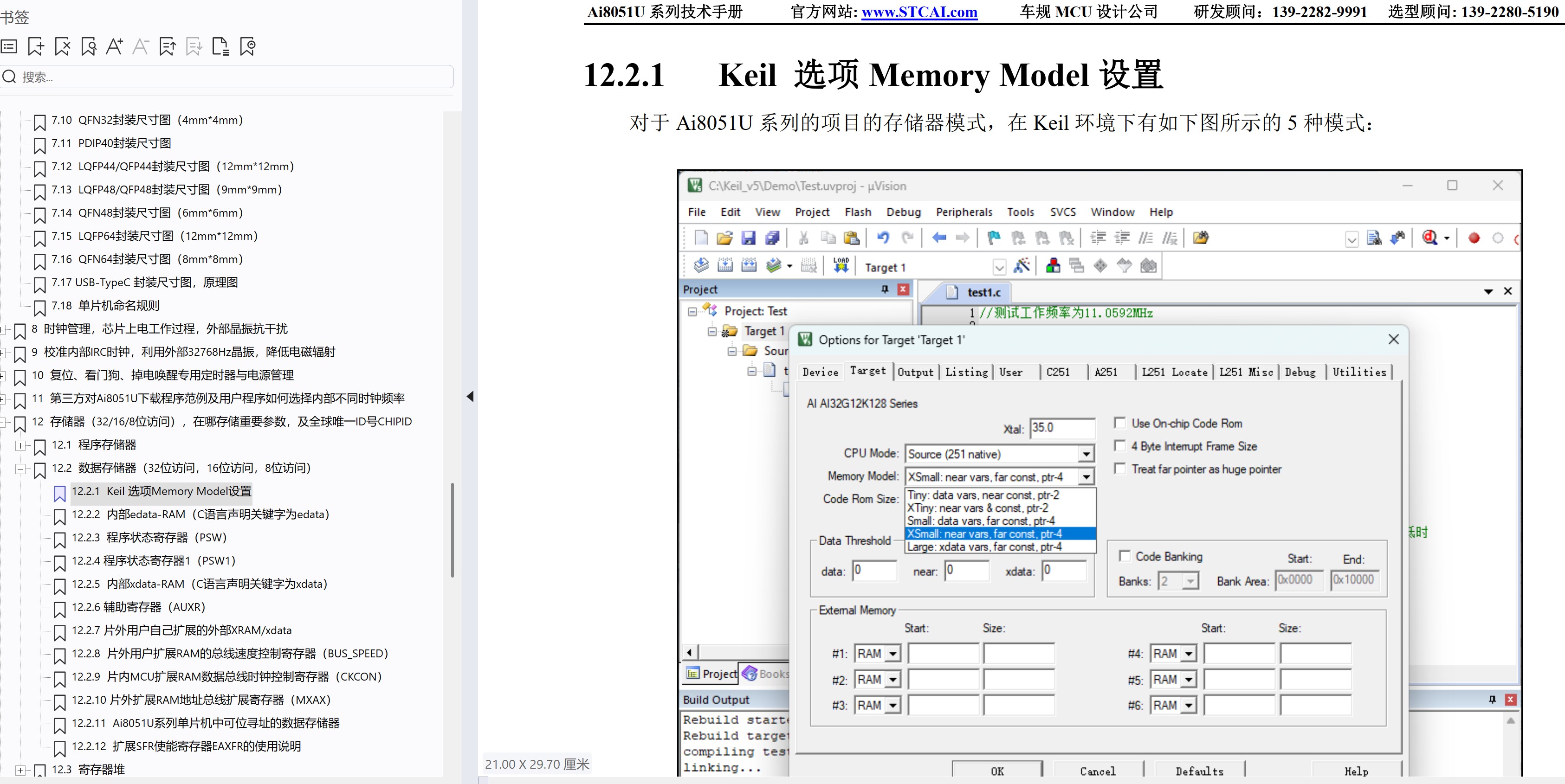Image resolution: width=1565 pixels, height=784 pixels.
Task: Click the bookmark promote level icon
Action: pyautogui.click(x=168, y=47)
